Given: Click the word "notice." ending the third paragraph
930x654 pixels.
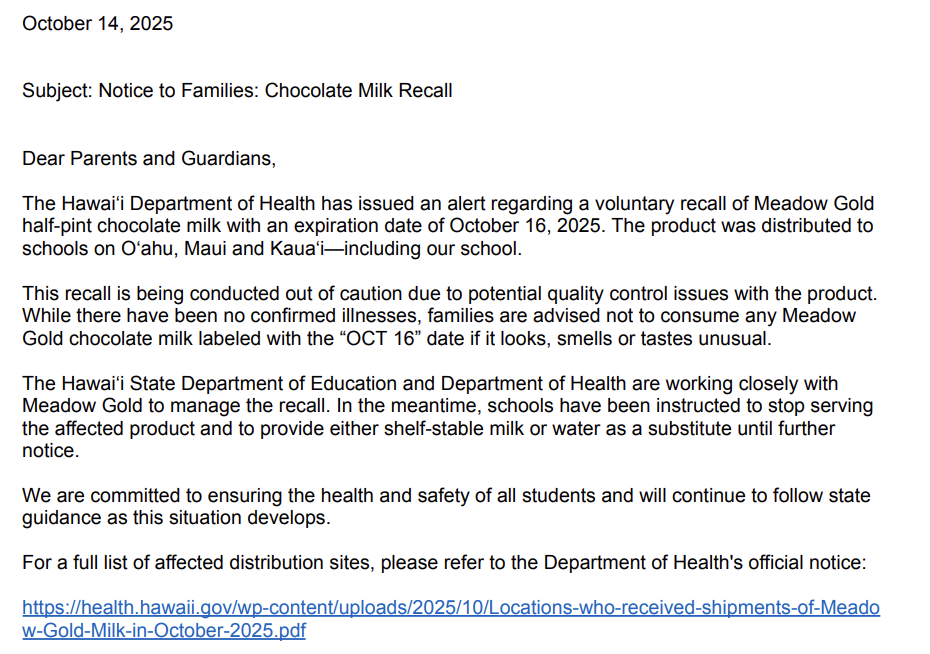Looking at the screenshot, I should 49,451.
